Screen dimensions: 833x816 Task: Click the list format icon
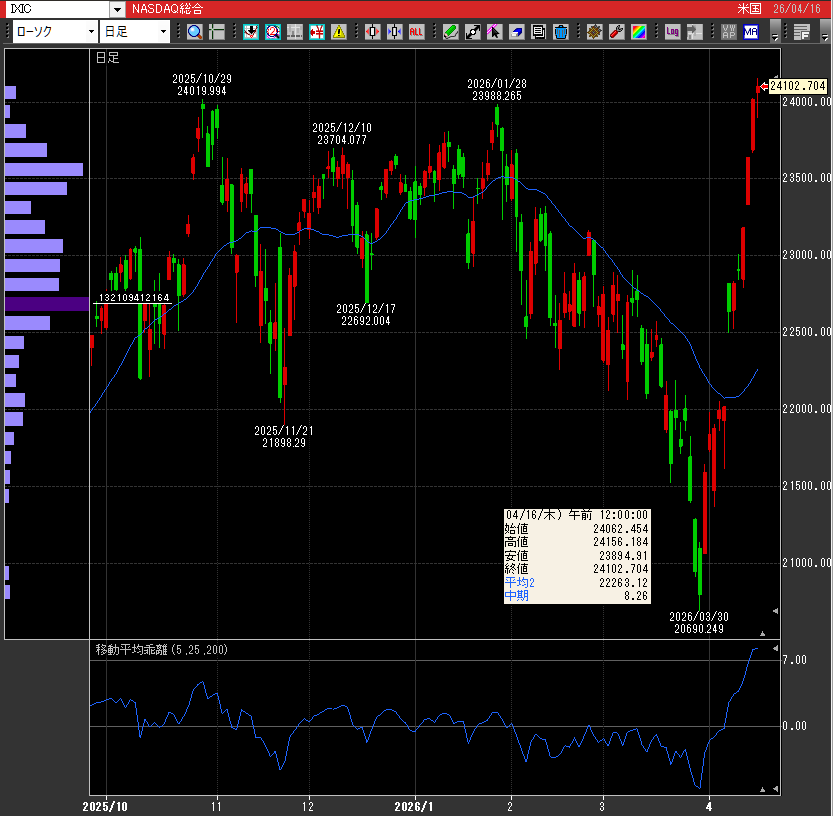(802, 32)
